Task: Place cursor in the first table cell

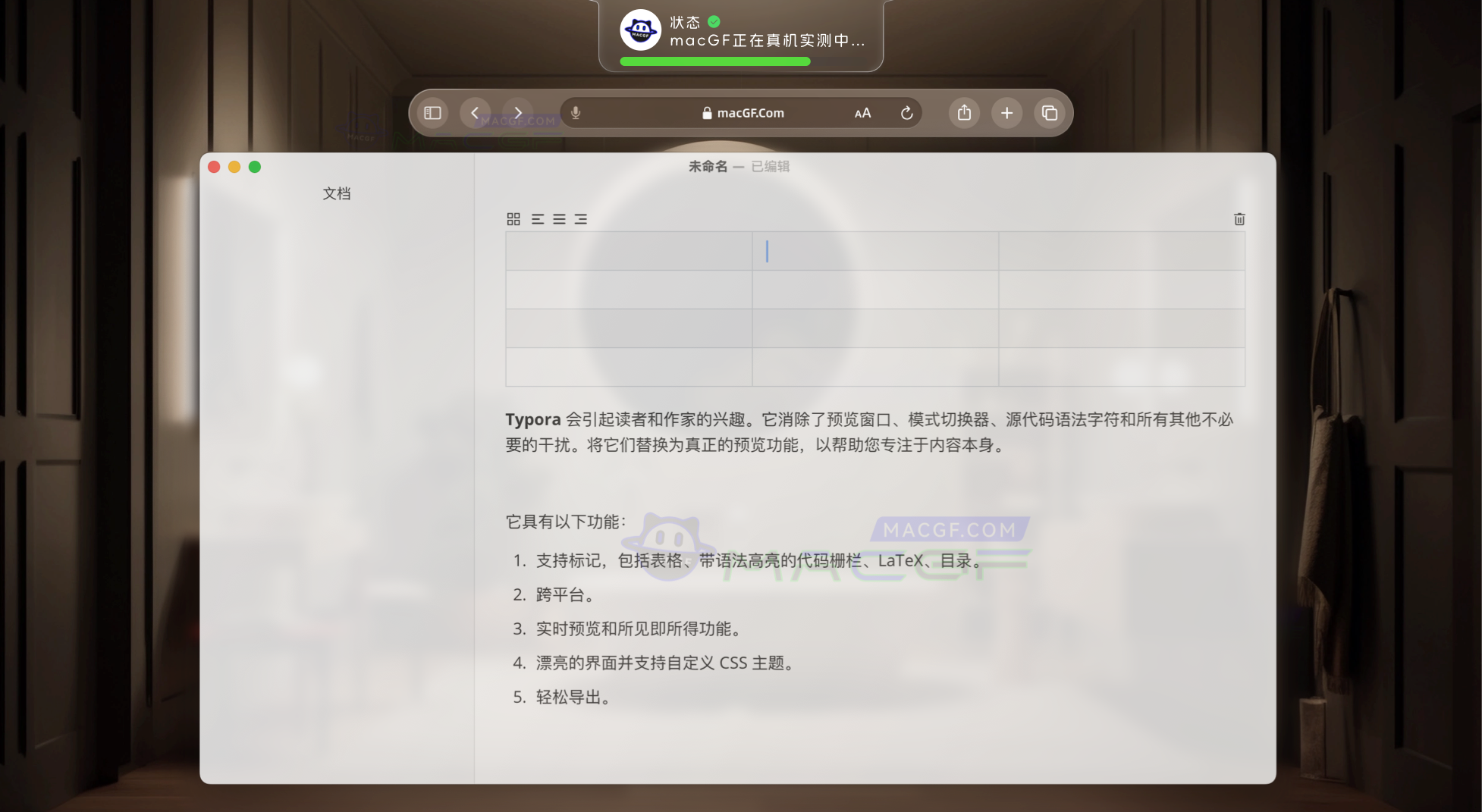Action: (x=628, y=250)
